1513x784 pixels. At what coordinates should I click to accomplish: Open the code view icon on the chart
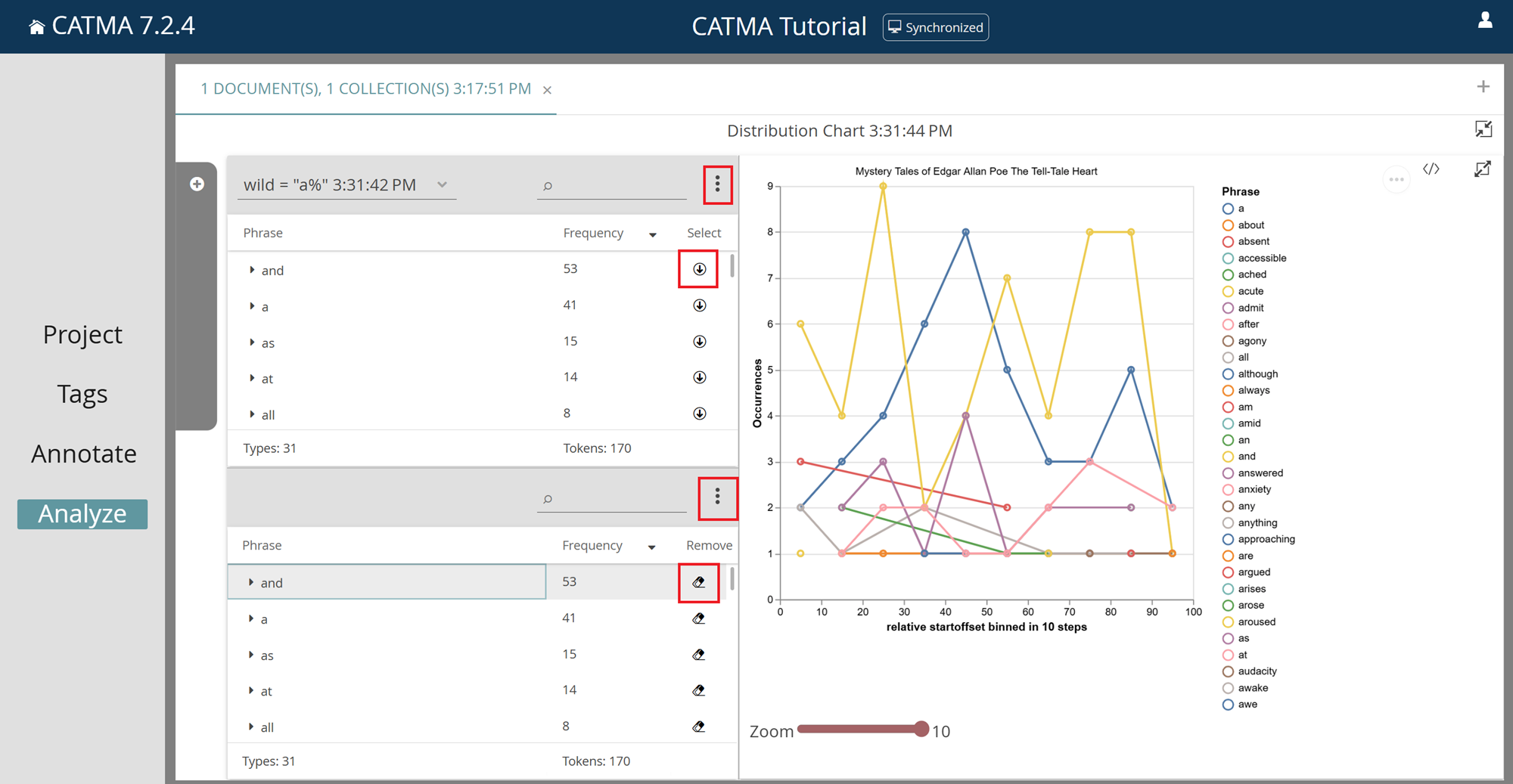click(1432, 169)
